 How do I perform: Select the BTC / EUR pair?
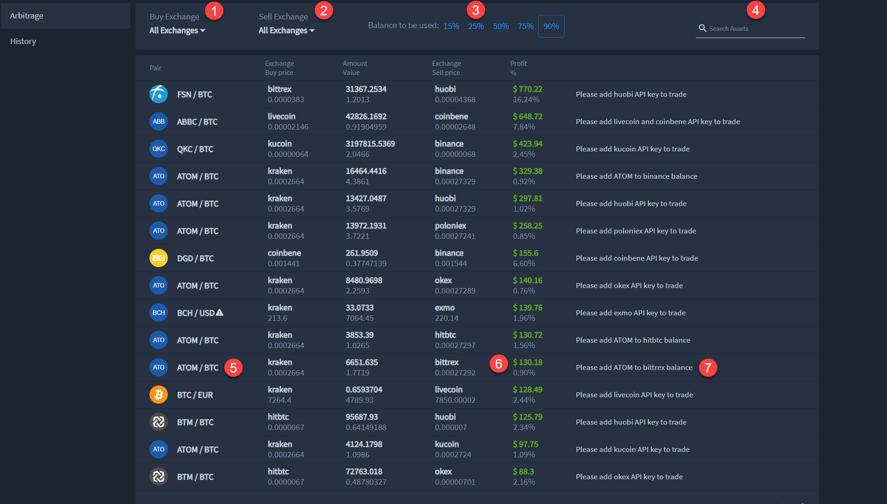point(195,395)
